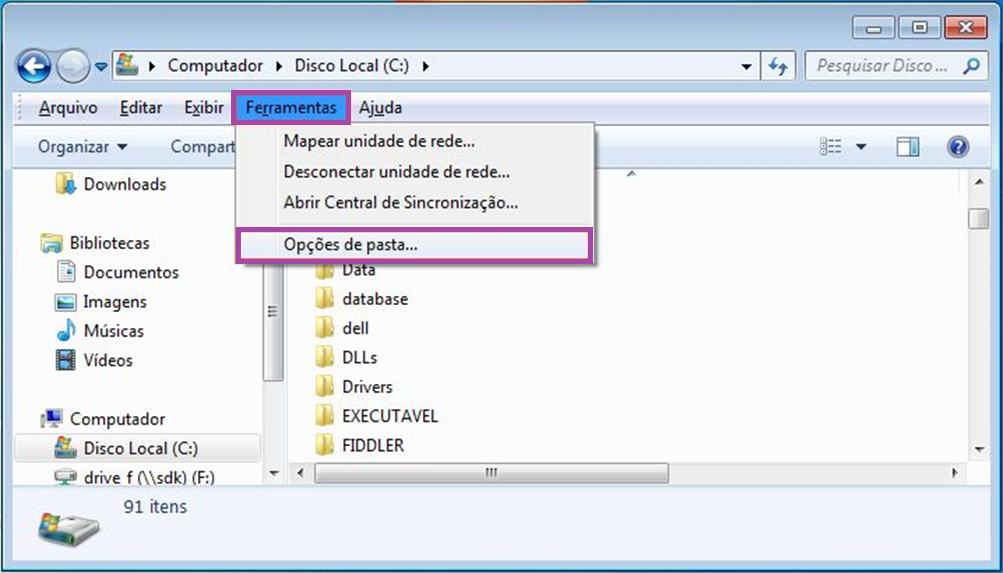This screenshot has width=1003, height=573.
Task: Click the navigation pane scrollbar thumb
Action: 273,311
